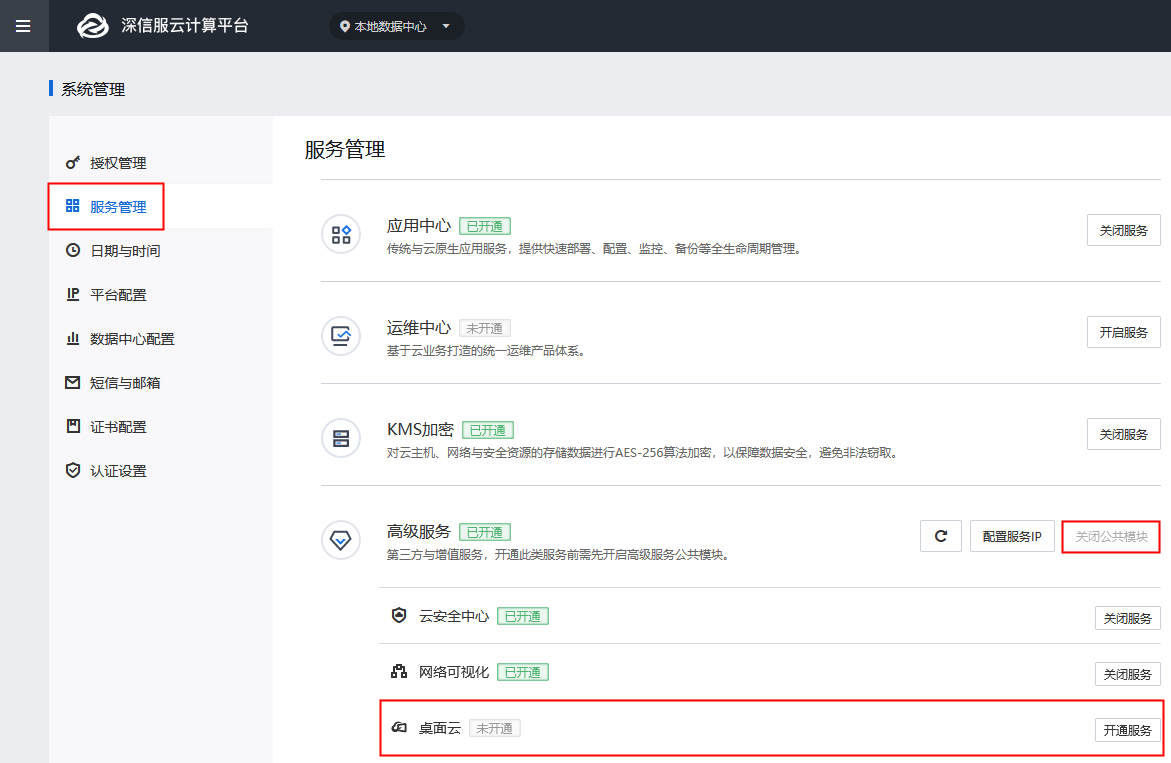Click the 服务管理 page title
1171x763 pixels.
pos(345,149)
